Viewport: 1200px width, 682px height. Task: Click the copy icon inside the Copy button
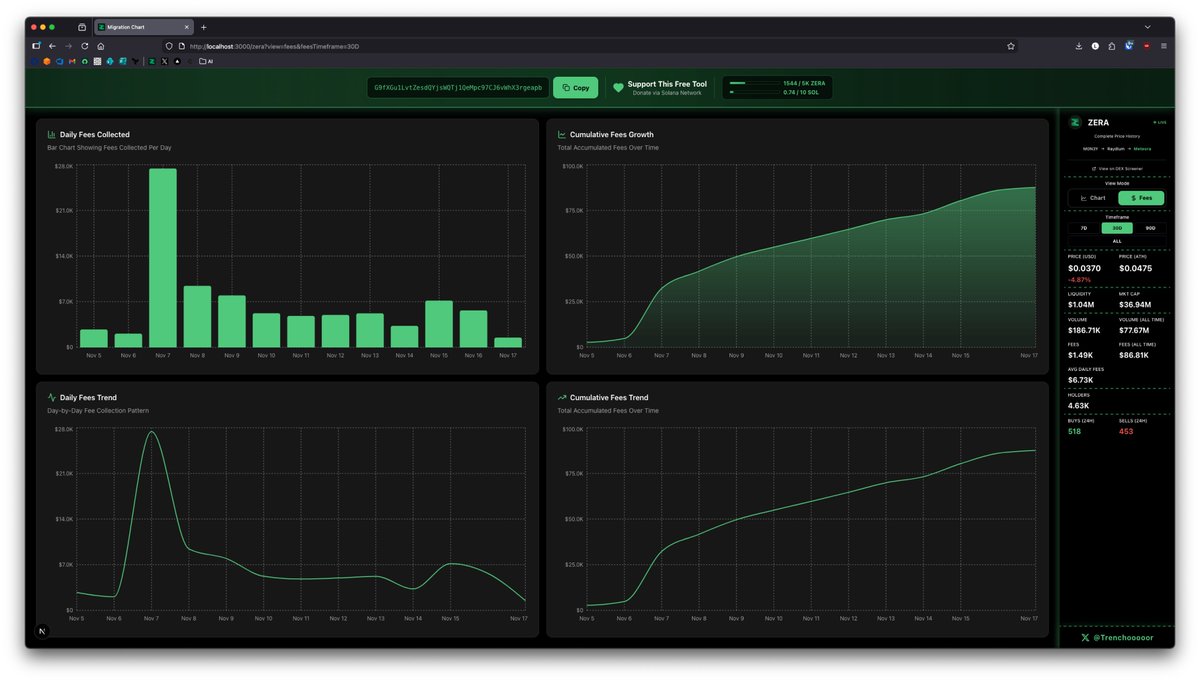coord(566,87)
